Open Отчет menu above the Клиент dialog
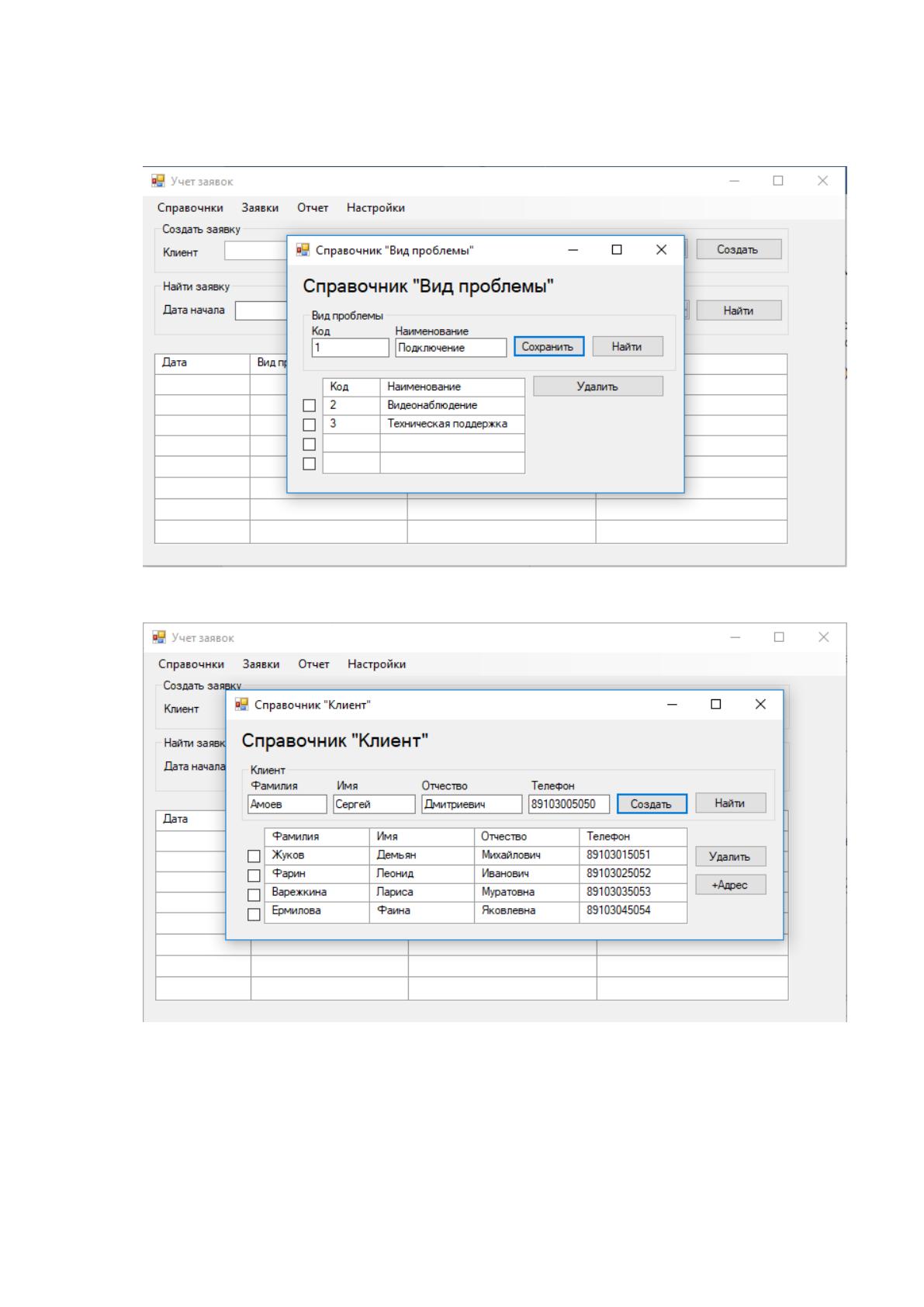 (313, 664)
